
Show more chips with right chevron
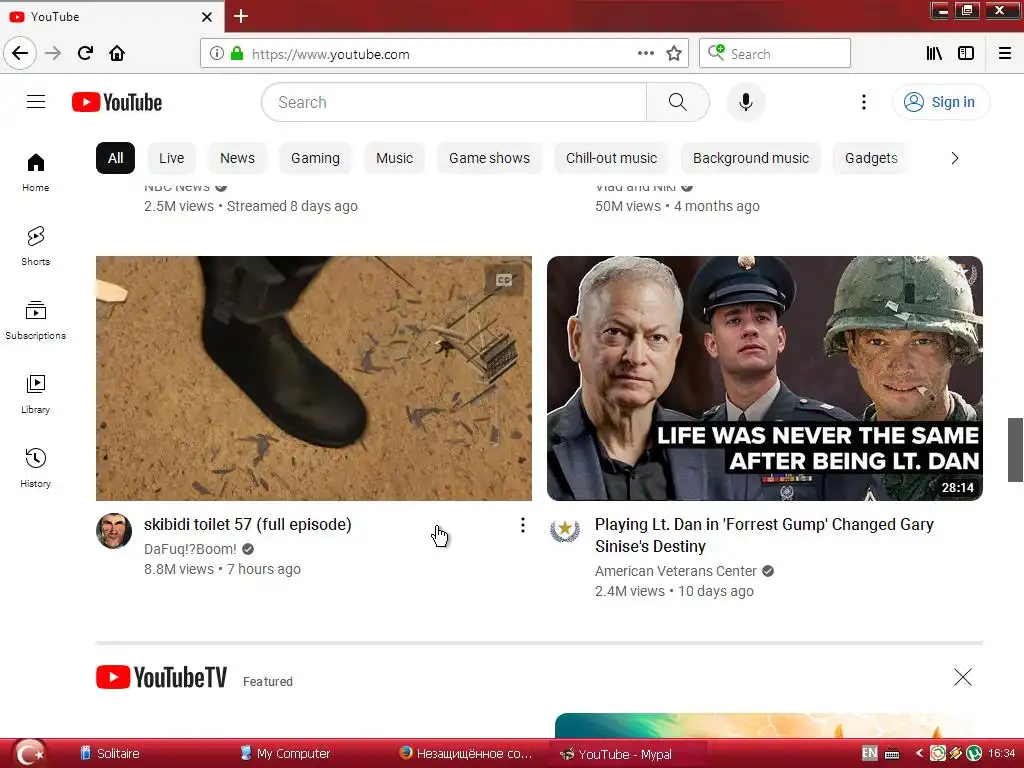click(x=954, y=158)
